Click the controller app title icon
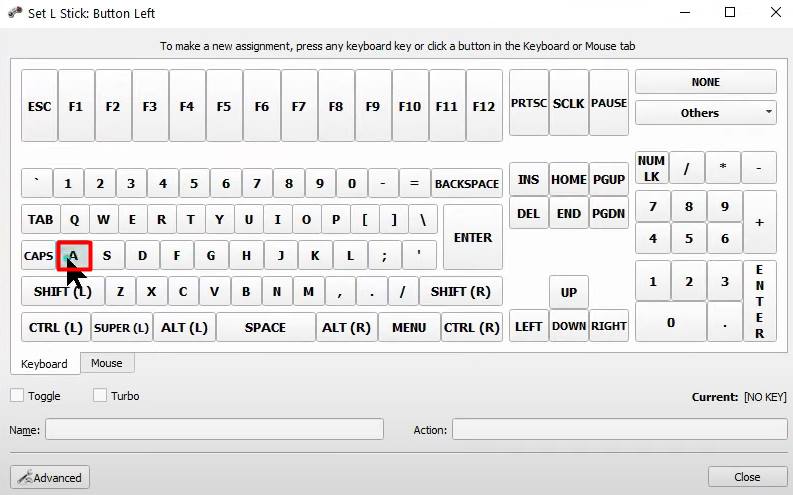Screen dimensions: 793x495 [x=15, y=12]
